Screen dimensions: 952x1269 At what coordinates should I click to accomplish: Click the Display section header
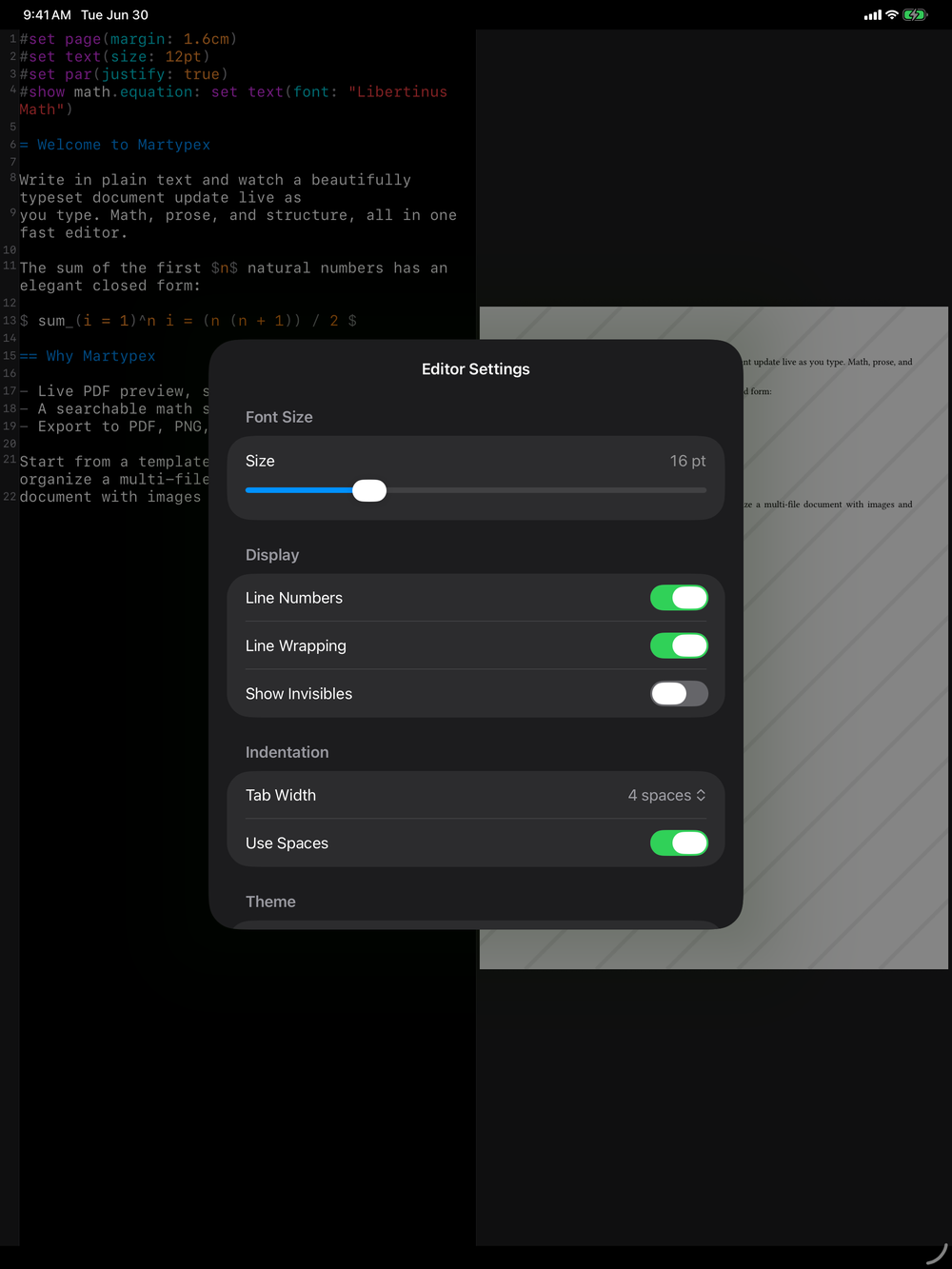pyautogui.click(x=272, y=555)
